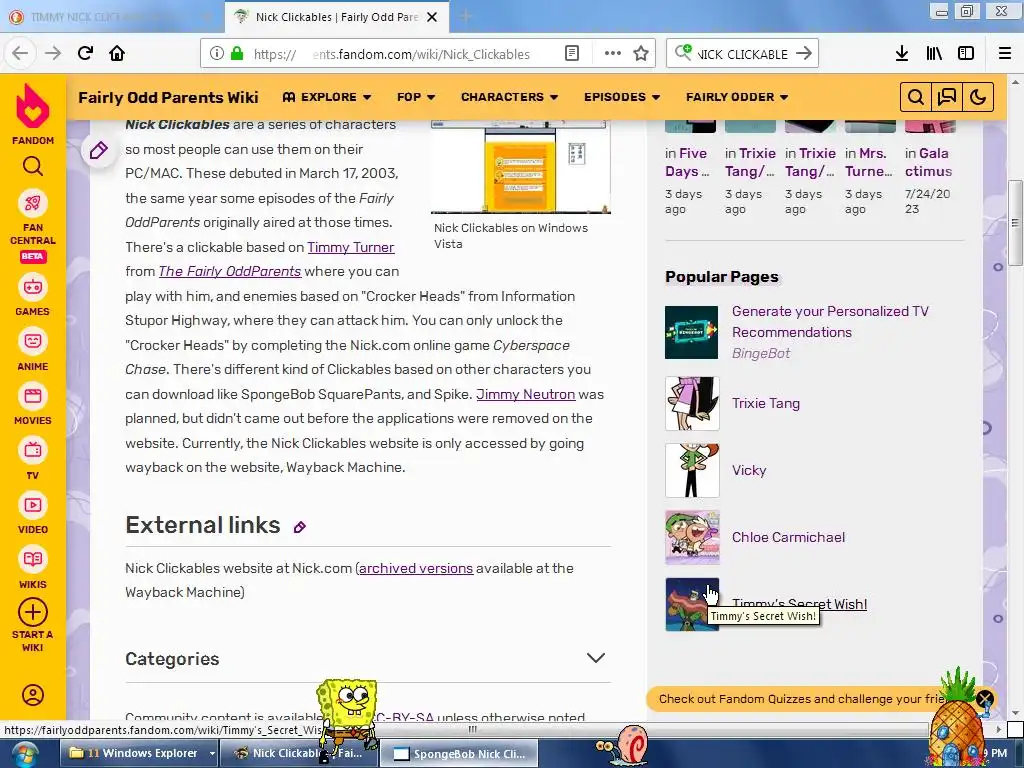Submit search with the arrow button
The height and width of the screenshot is (768, 1024).
click(804, 54)
